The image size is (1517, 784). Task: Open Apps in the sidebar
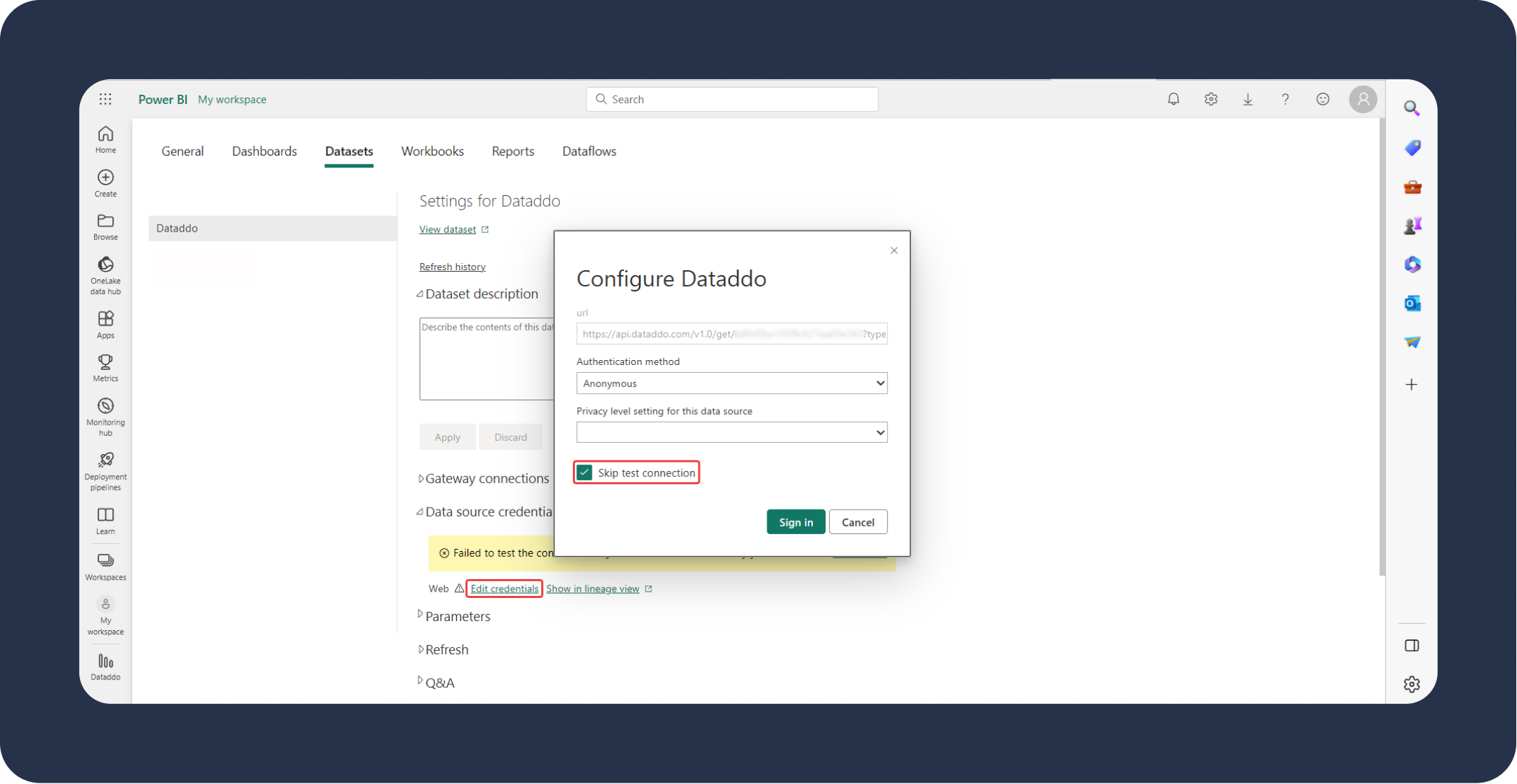tap(105, 324)
